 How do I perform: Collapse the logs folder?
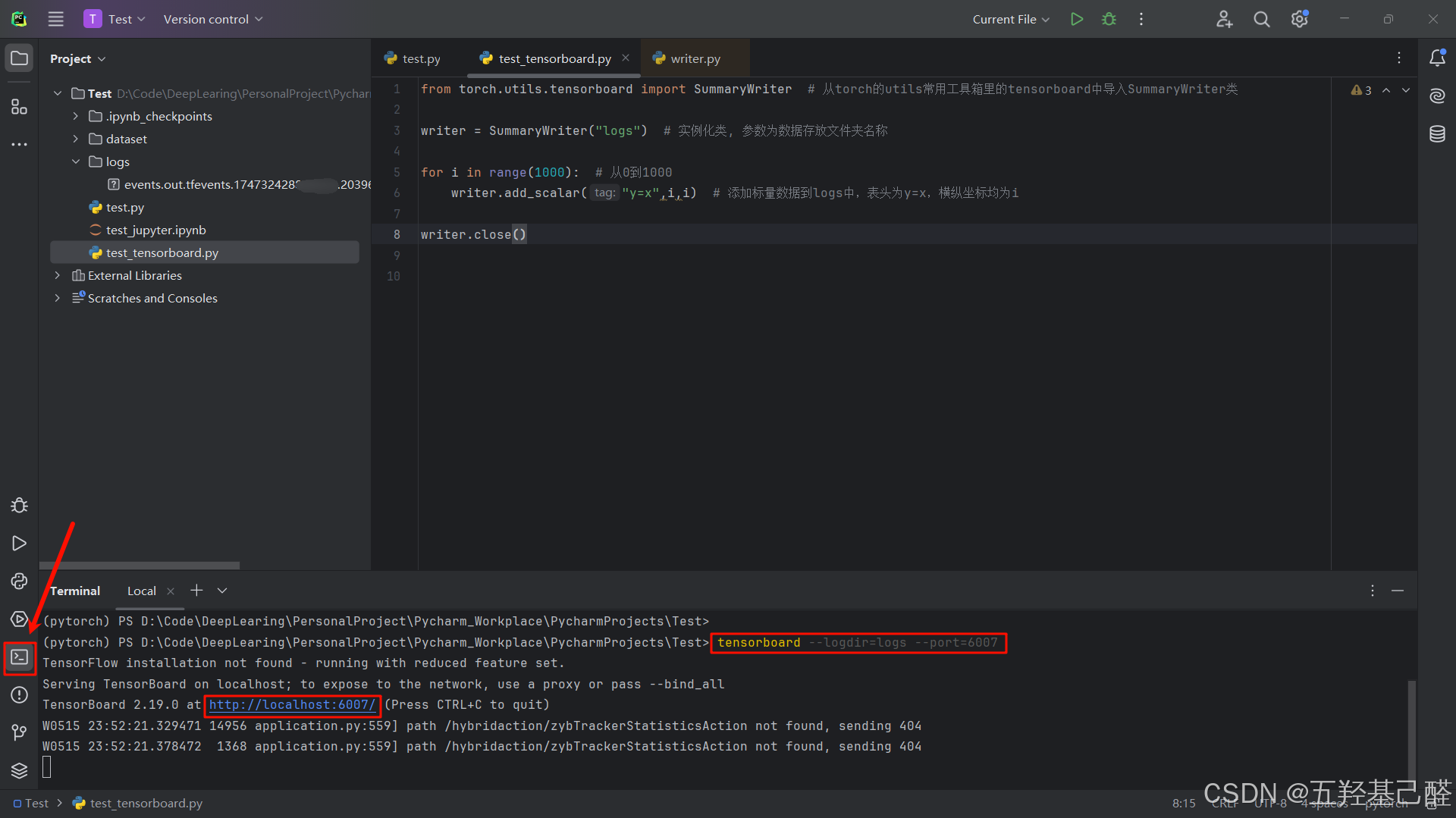tap(75, 161)
